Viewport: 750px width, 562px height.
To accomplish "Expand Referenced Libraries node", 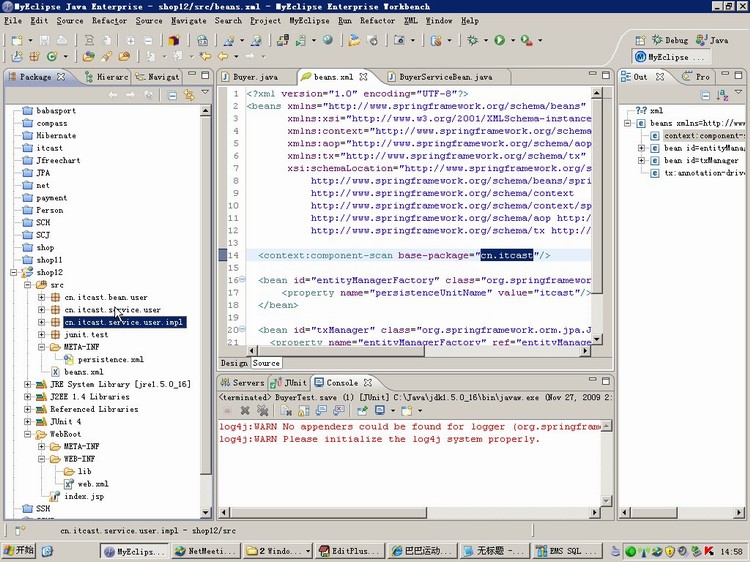I will coord(27,409).
